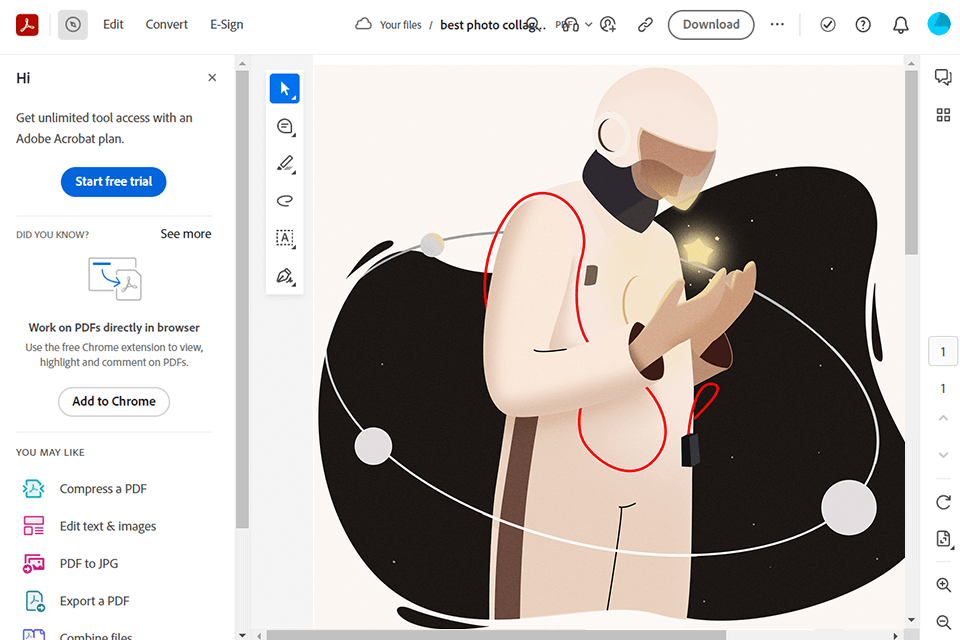Click the left panel vertical scrollbar
This screenshot has height=640, width=960.
242,299
